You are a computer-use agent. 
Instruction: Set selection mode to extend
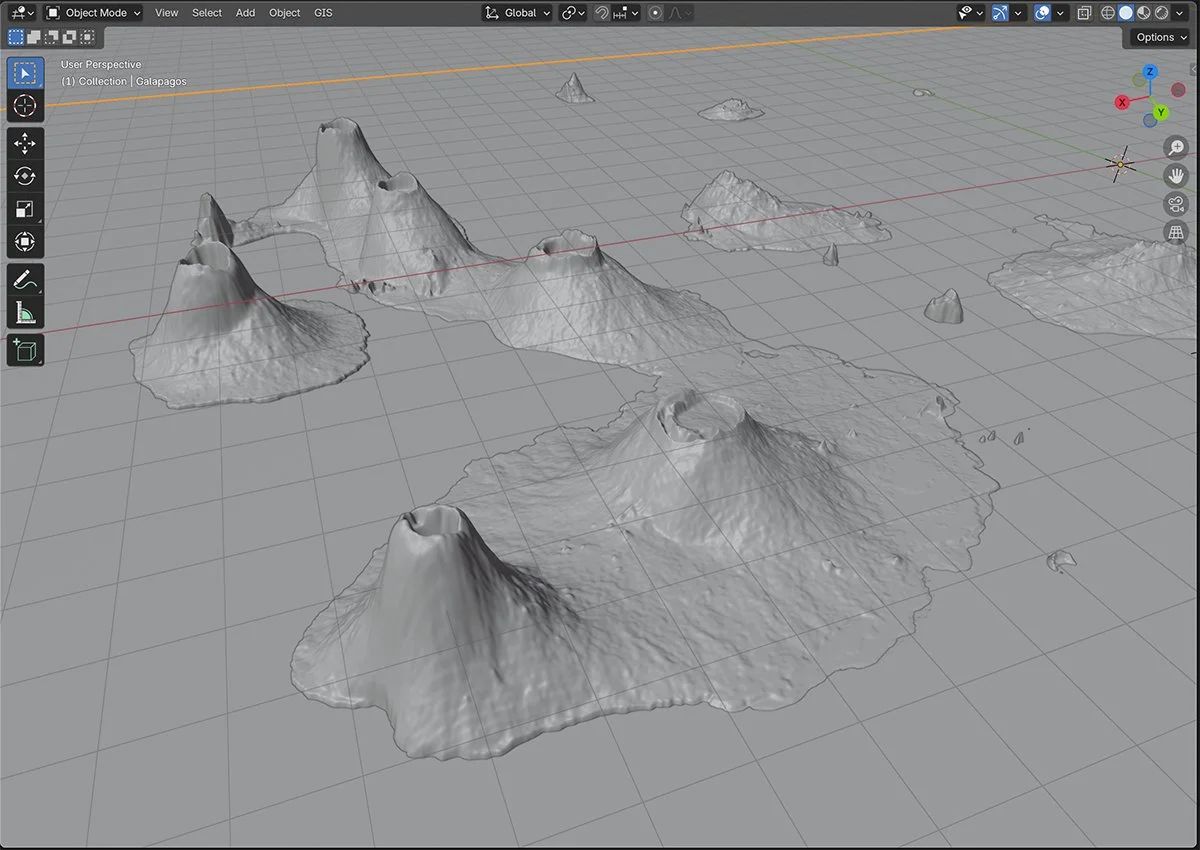34,37
